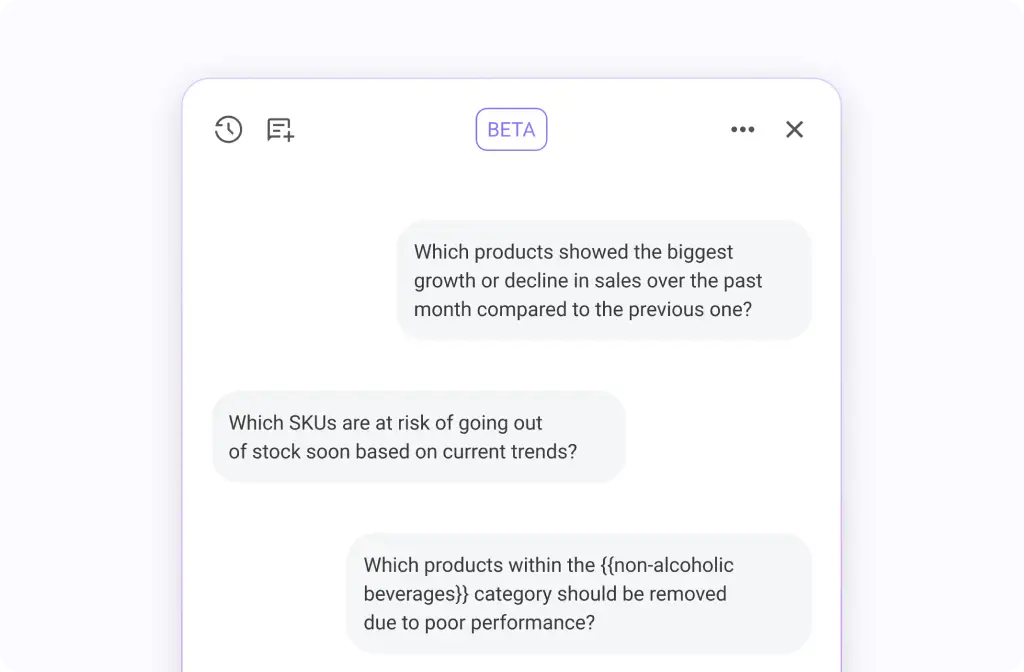Viewport: 1024px width, 672px height.
Task: Click "month compared to the previous one" text
Action: [582, 309]
